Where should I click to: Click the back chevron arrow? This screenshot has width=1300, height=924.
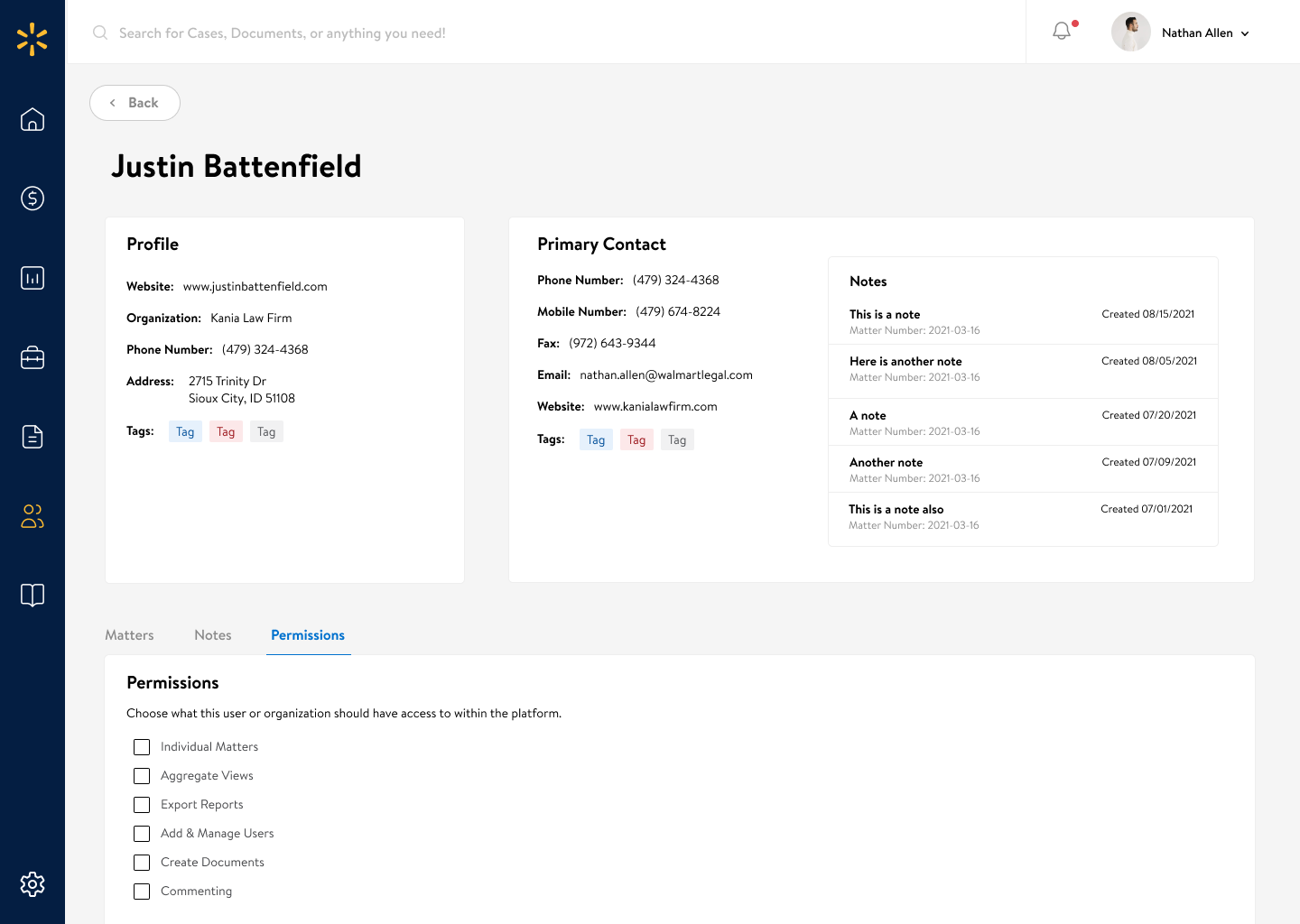112,103
